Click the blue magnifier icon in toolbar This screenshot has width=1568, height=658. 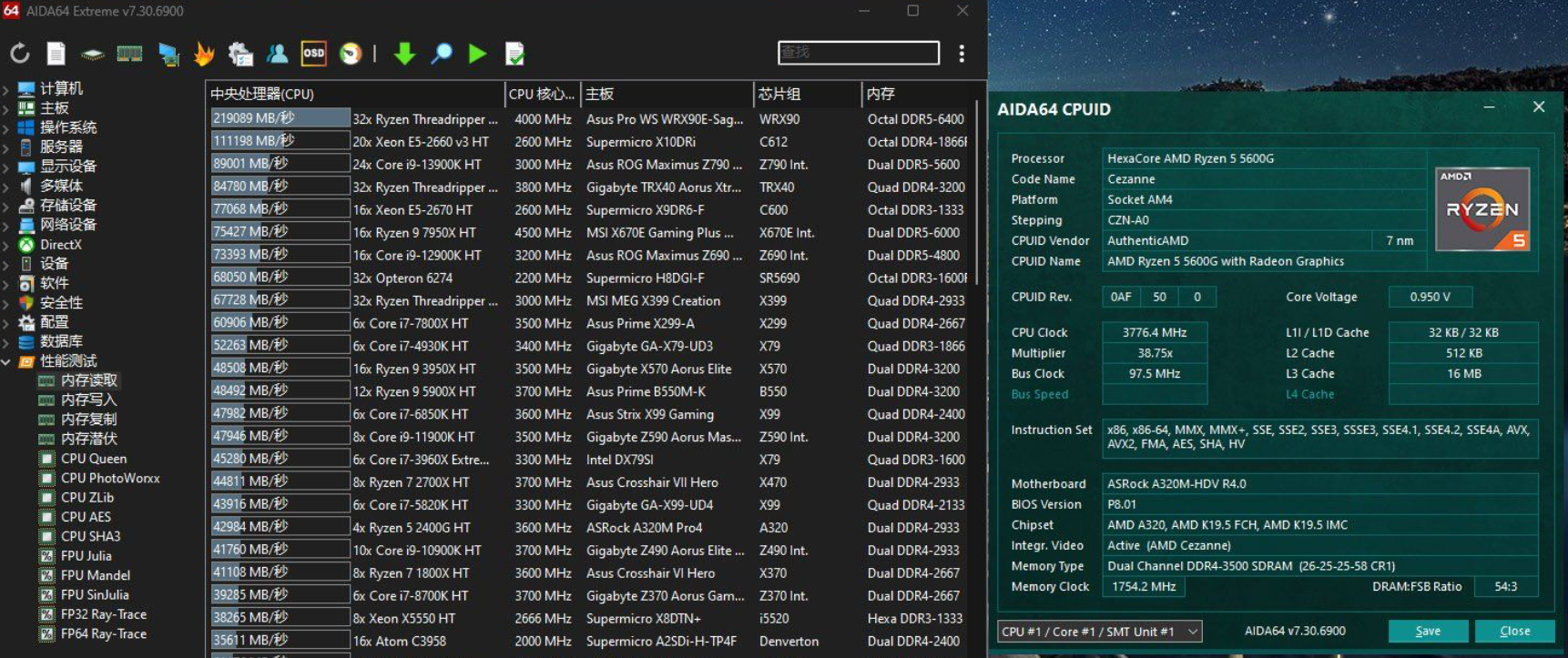click(x=442, y=54)
